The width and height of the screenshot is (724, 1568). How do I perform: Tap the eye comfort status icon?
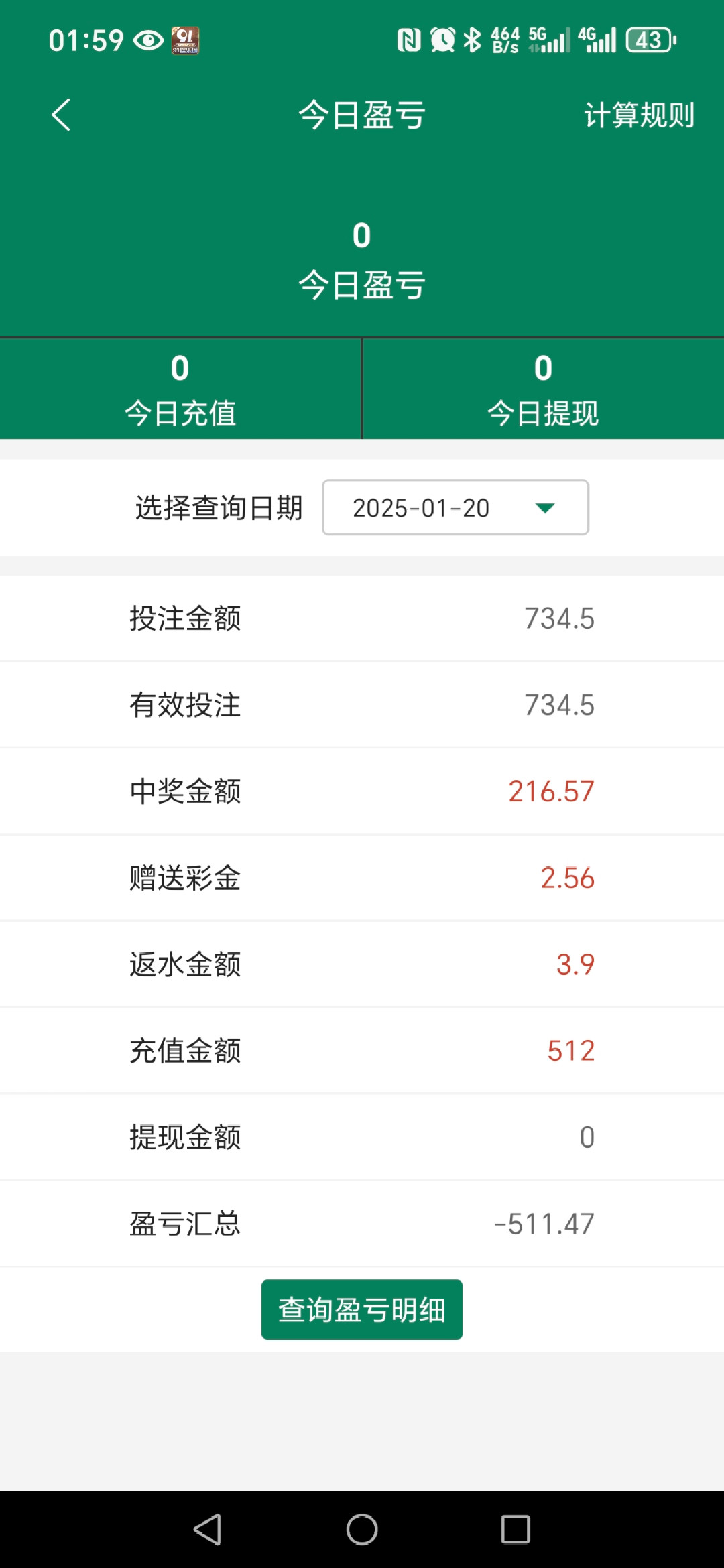(148, 41)
